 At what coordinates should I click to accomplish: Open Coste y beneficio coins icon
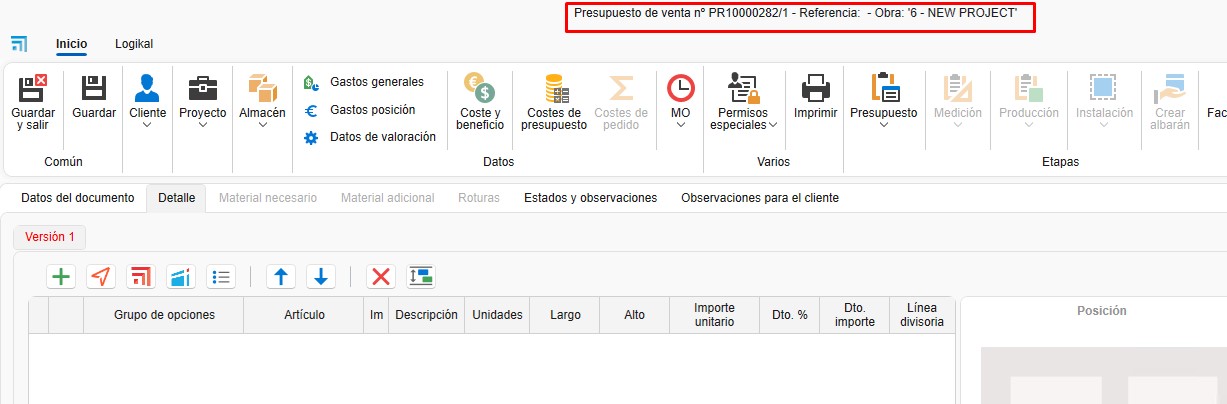(480, 88)
